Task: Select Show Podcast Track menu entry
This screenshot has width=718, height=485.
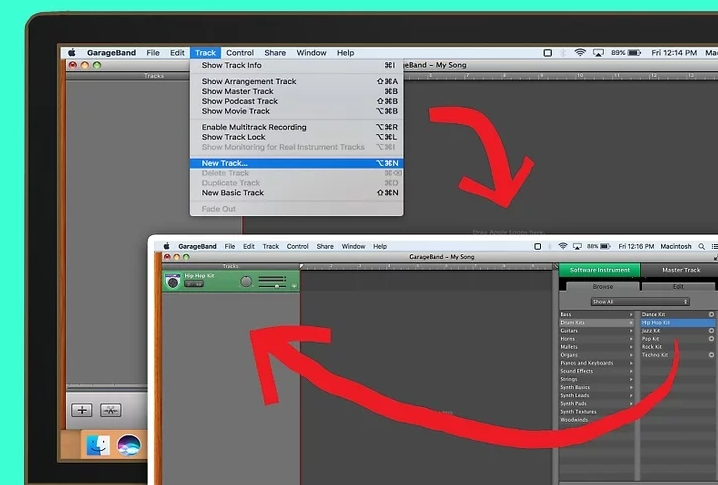Action: pos(297,101)
